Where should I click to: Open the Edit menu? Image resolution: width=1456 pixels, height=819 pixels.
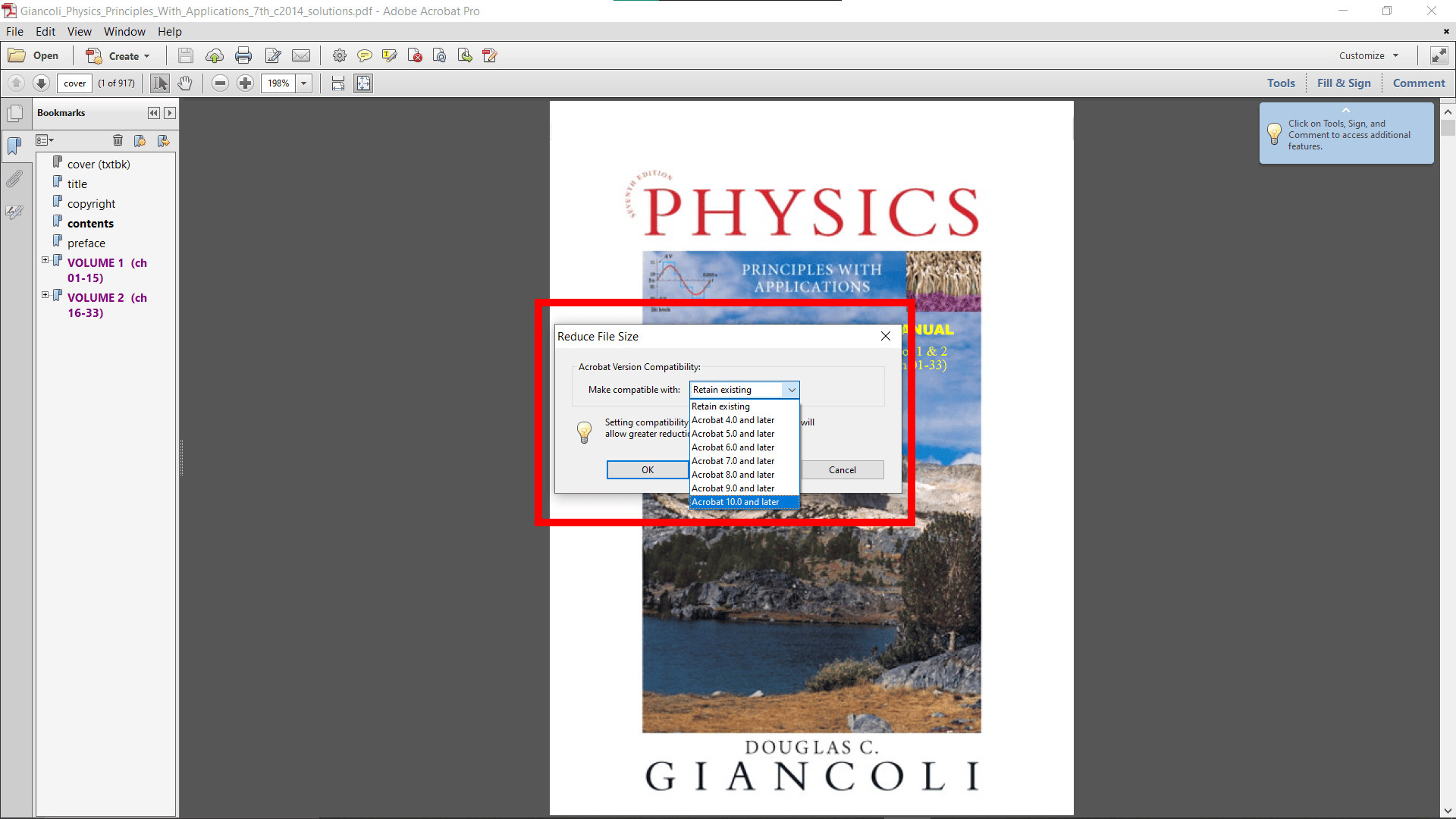coord(45,31)
